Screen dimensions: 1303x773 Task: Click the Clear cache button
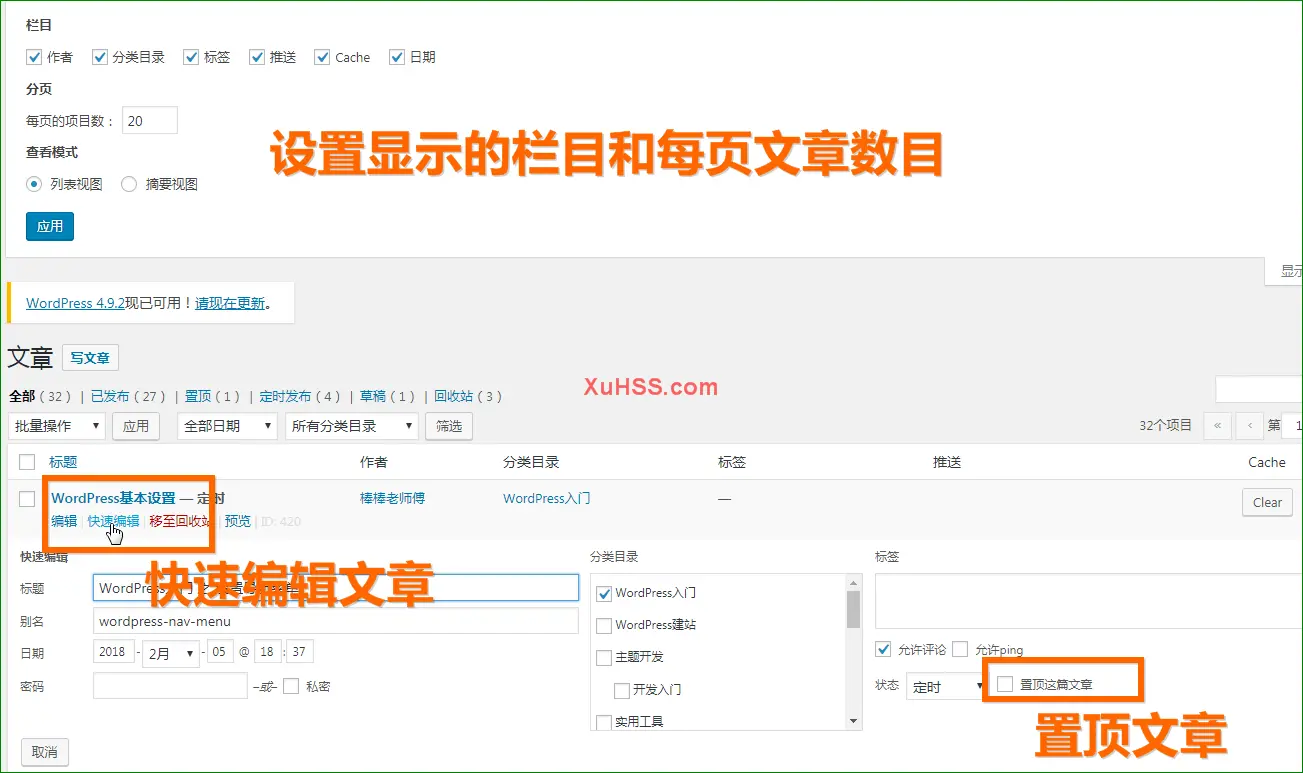tap(1267, 502)
